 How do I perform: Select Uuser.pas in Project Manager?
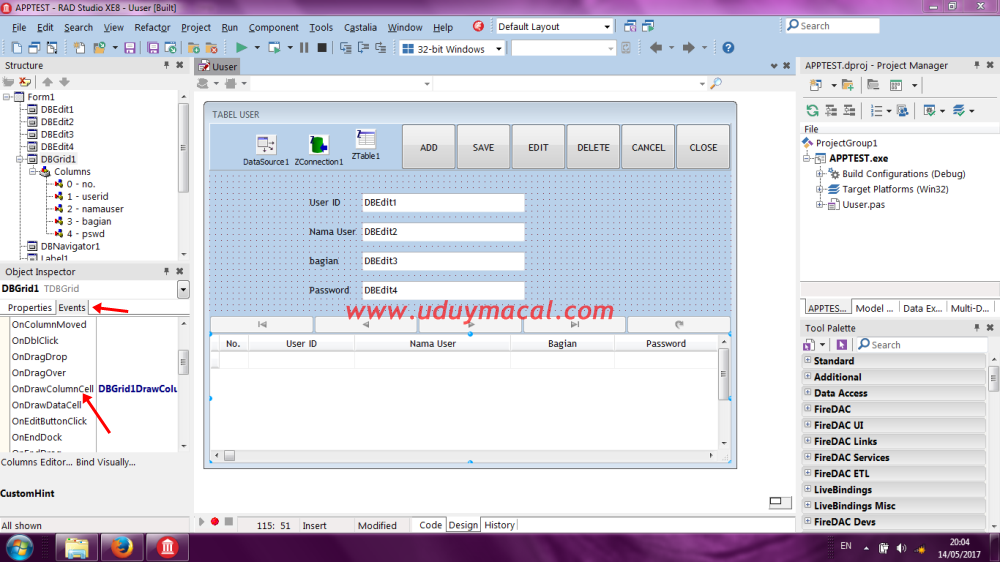click(864, 205)
